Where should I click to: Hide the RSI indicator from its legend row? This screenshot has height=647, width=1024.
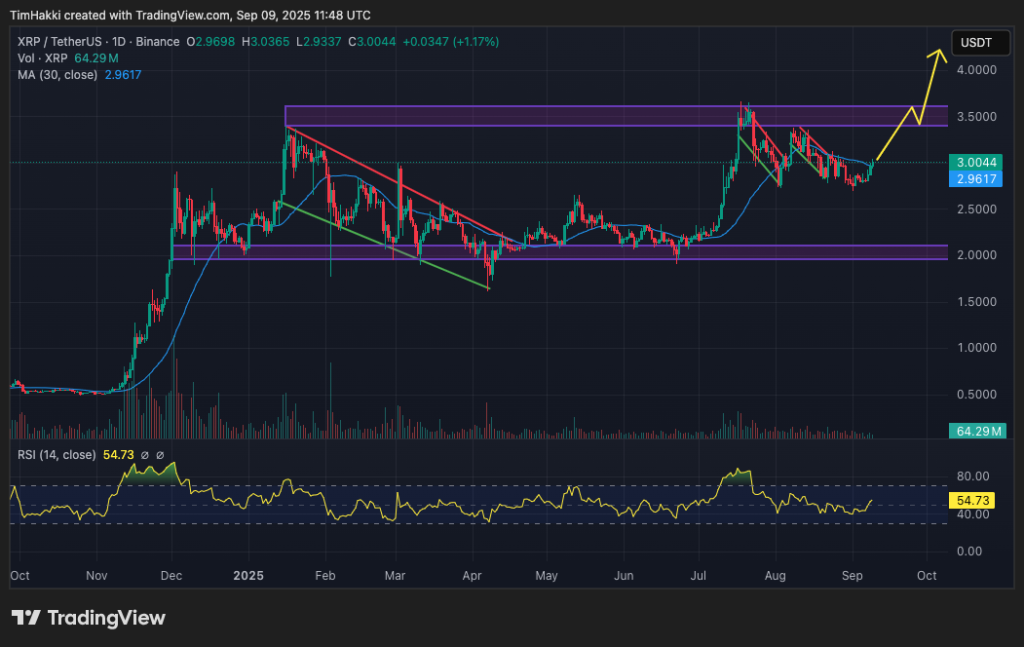point(55,454)
